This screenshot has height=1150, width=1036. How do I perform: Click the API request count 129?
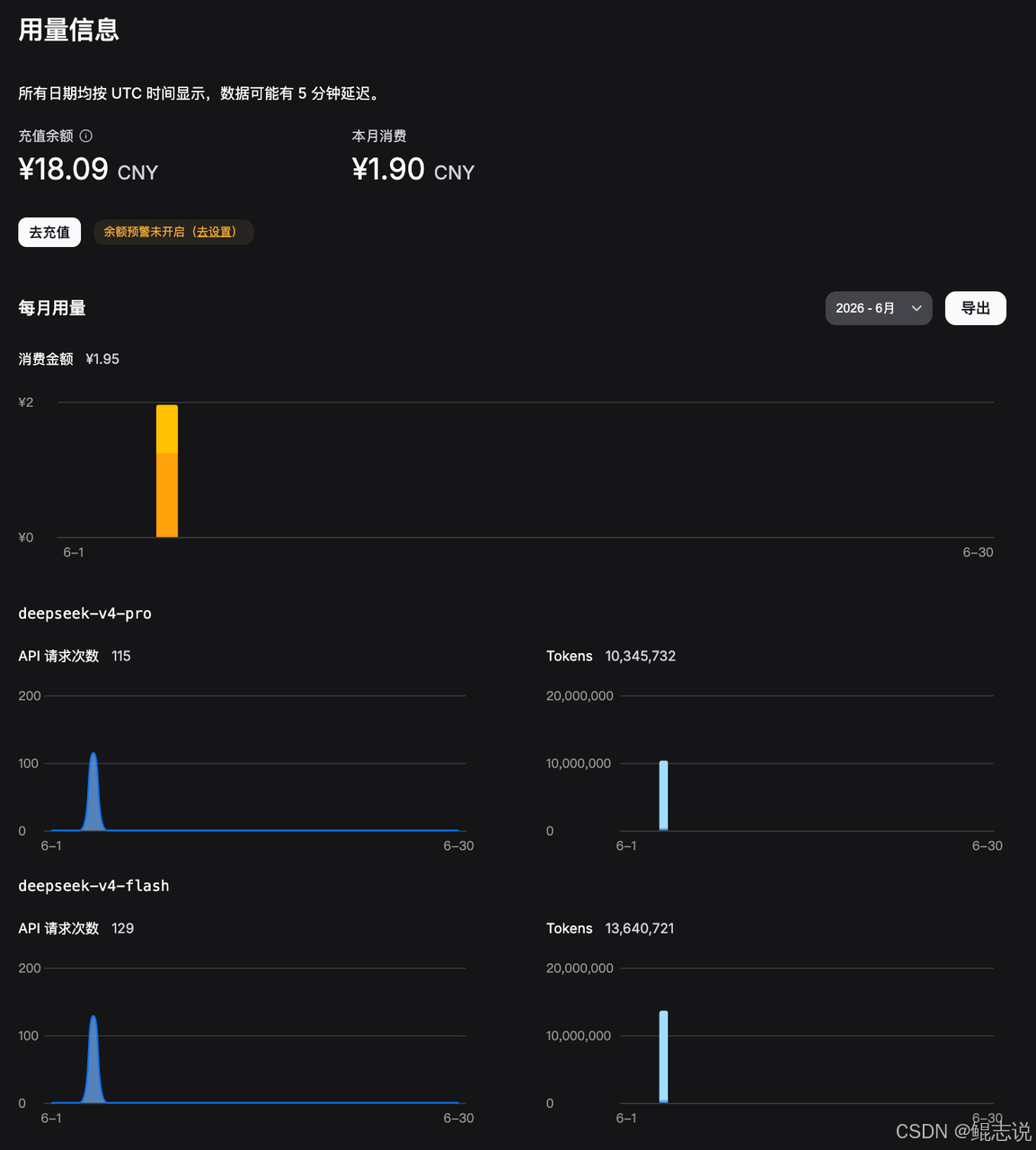click(x=123, y=928)
